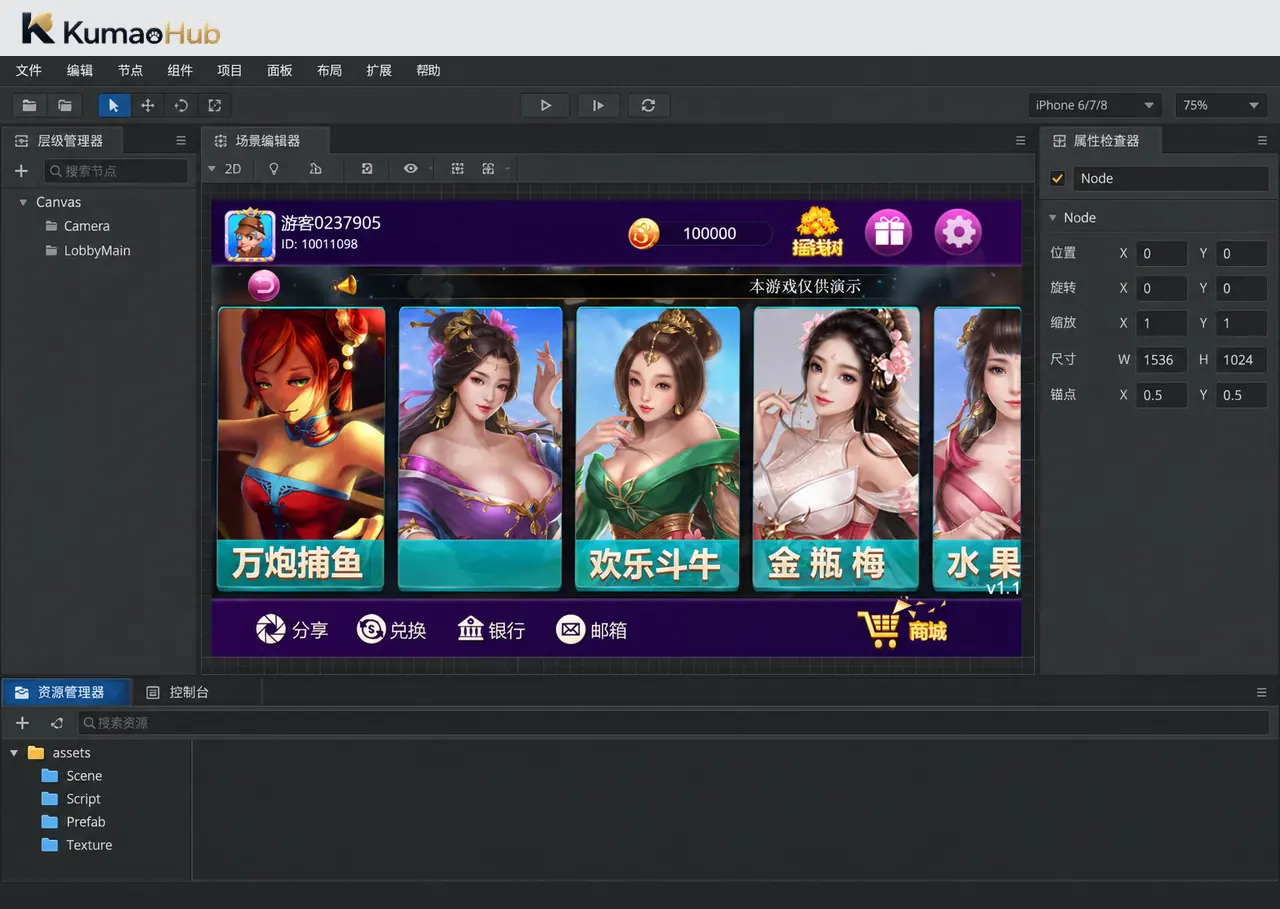Switch to the 控制台 console tab
This screenshot has width=1280, height=909.
tap(178, 692)
